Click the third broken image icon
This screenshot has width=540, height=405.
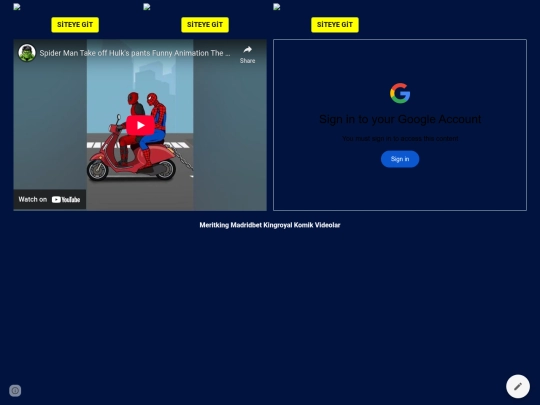tap(277, 7)
